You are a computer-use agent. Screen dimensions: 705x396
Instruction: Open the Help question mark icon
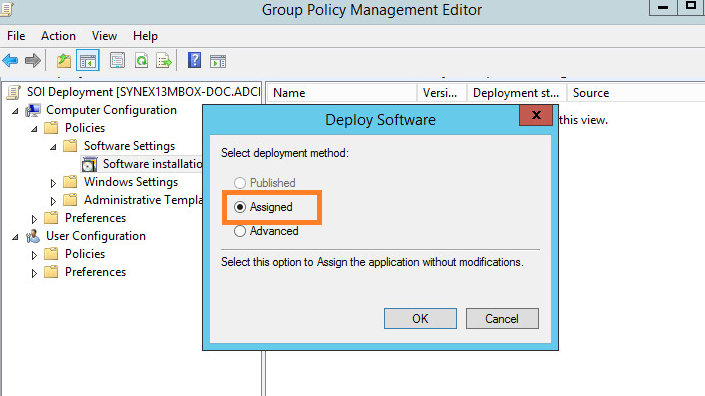[194, 60]
